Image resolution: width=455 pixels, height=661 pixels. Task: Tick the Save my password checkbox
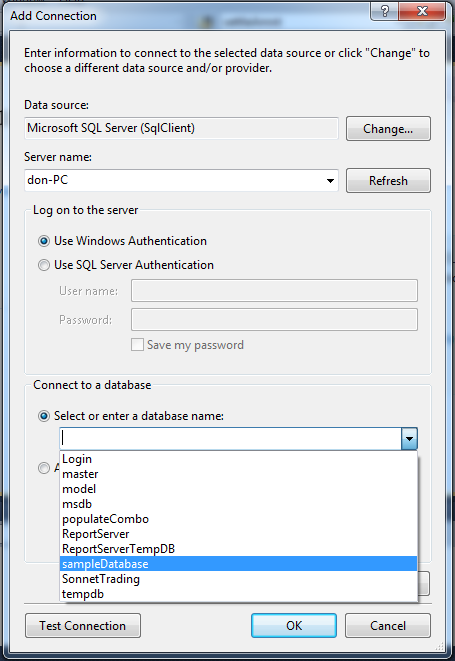[137, 345]
